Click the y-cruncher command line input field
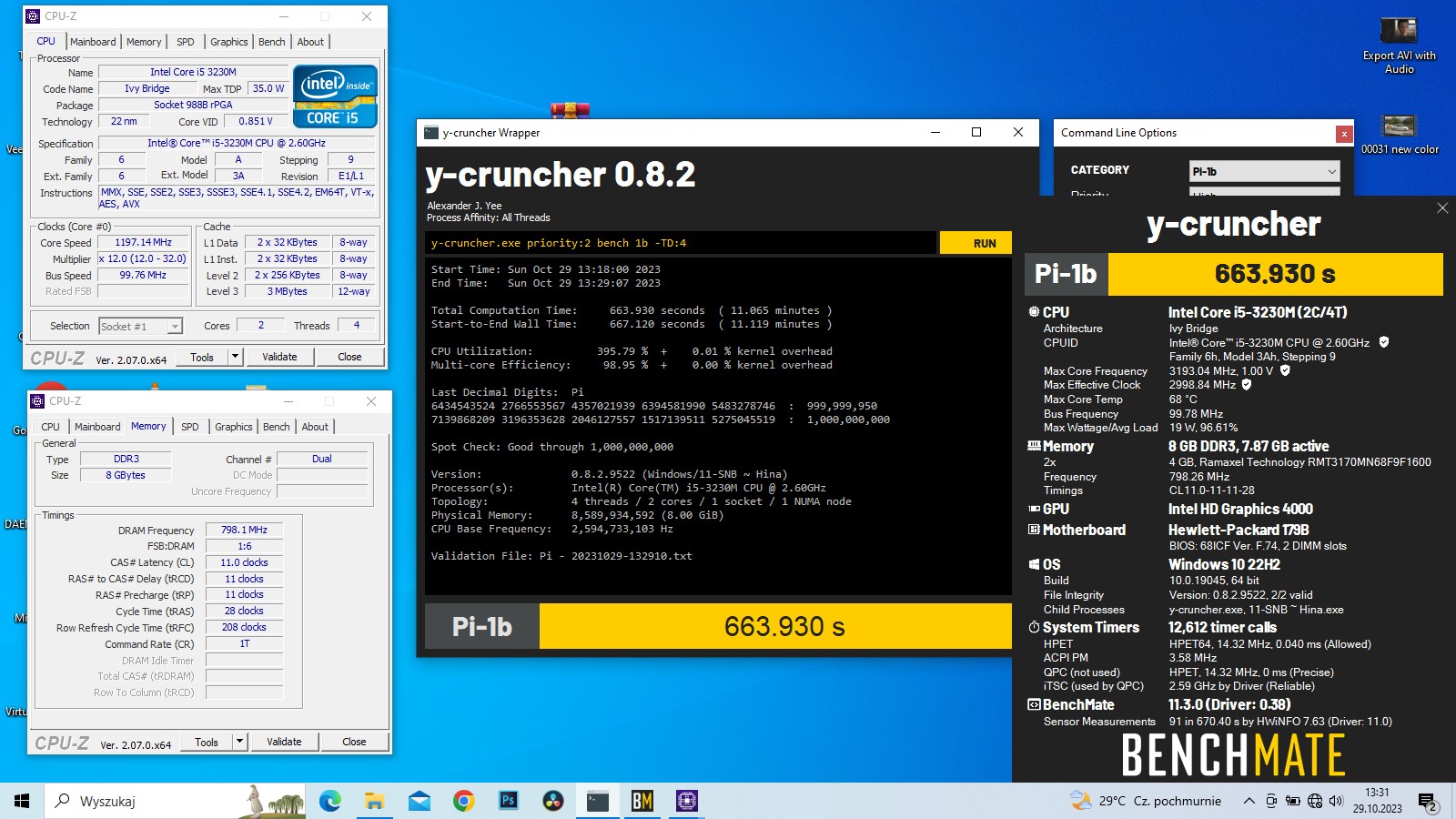1456x819 pixels. tap(681, 243)
